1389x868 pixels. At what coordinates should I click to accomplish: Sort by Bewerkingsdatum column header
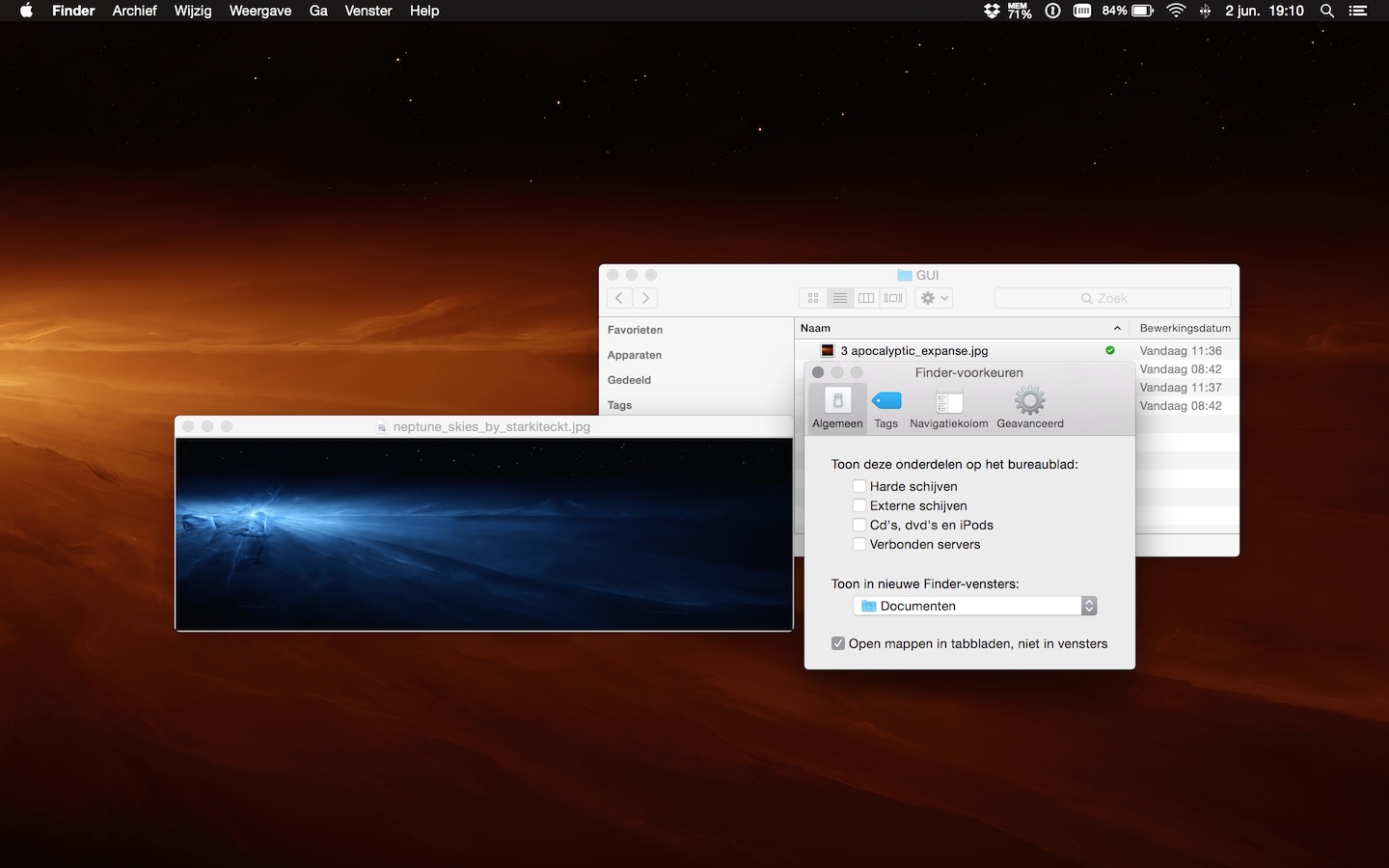pos(1185,328)
